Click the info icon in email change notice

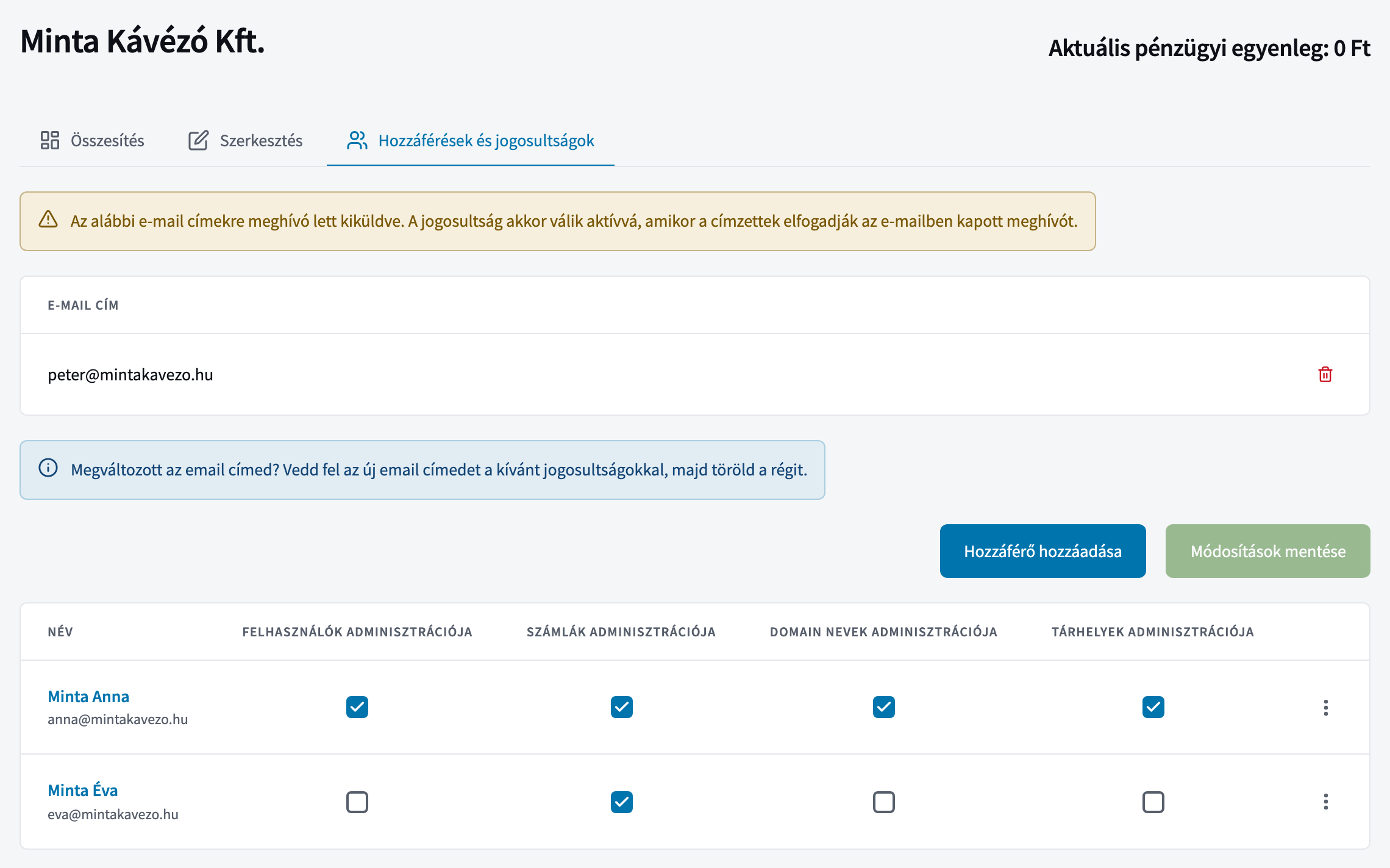48,468
